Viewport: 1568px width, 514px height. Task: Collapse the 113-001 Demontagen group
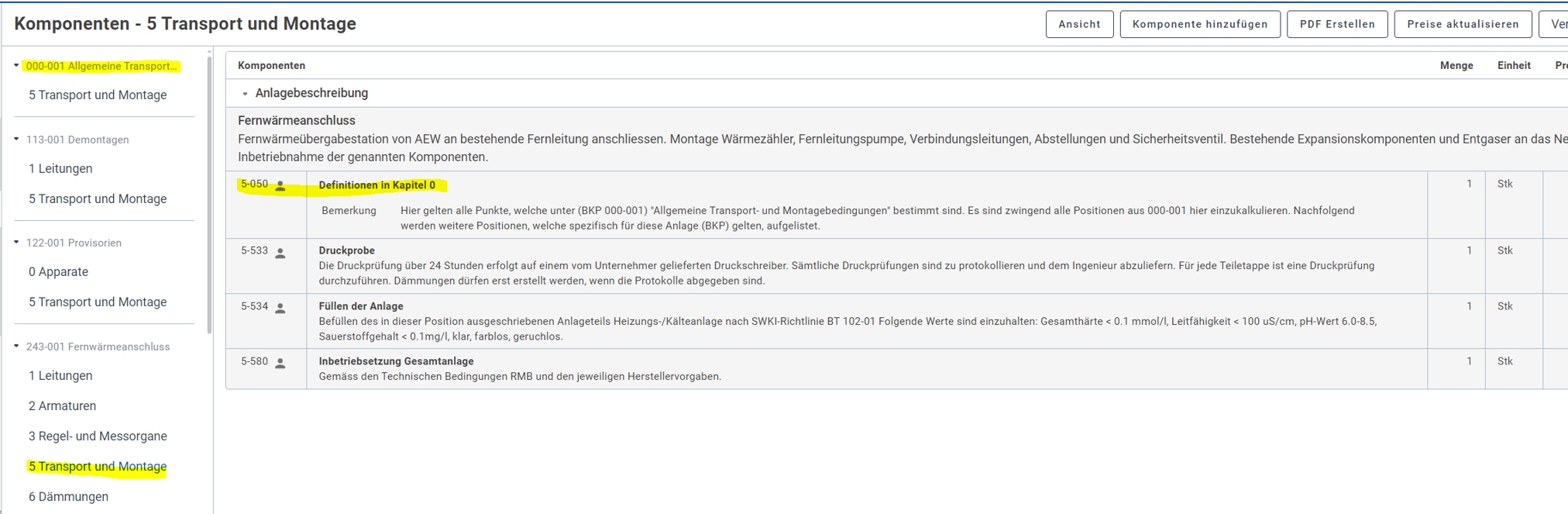coord(16,140)
